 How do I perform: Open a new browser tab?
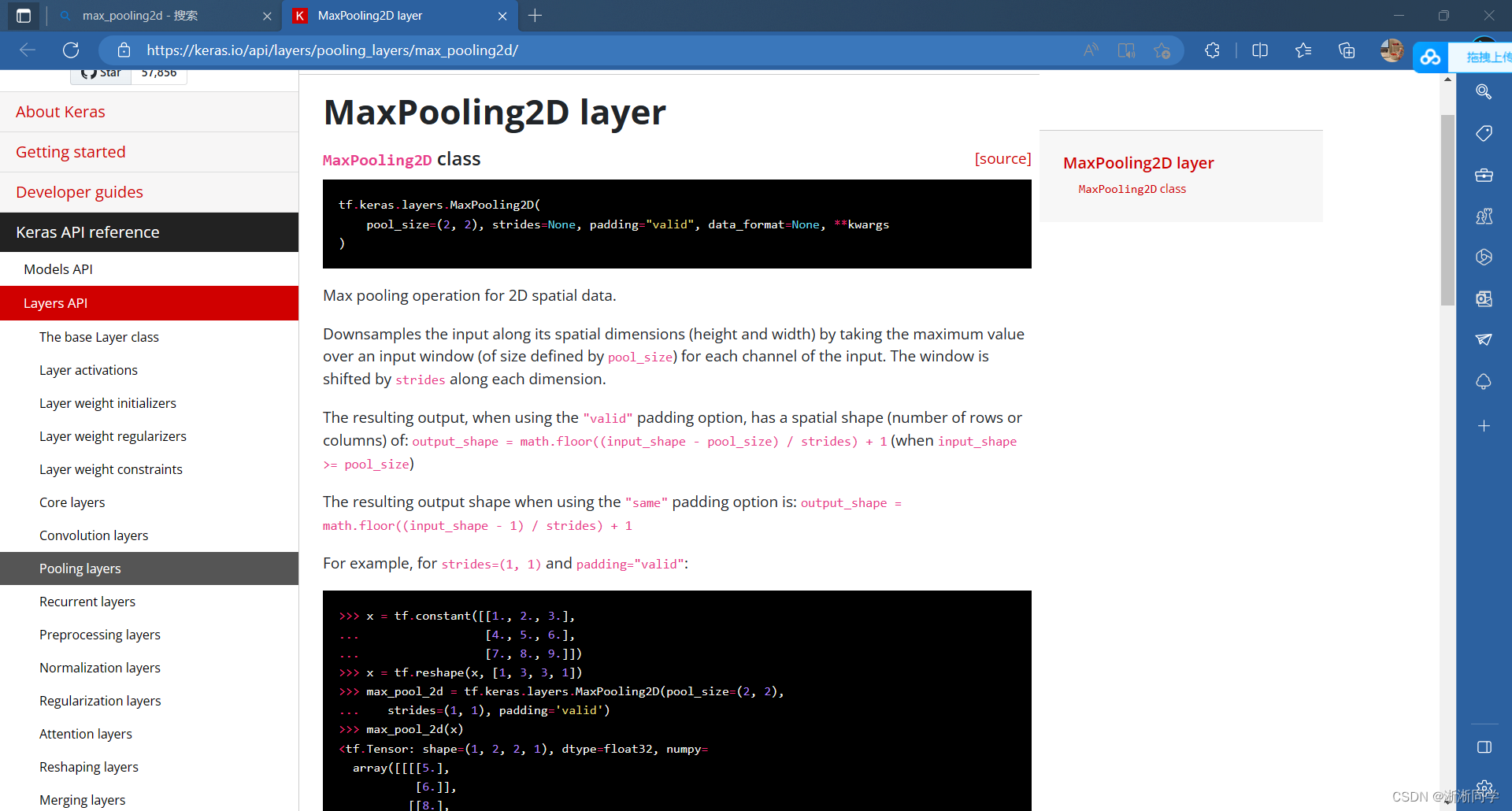[x=535, y=16]
